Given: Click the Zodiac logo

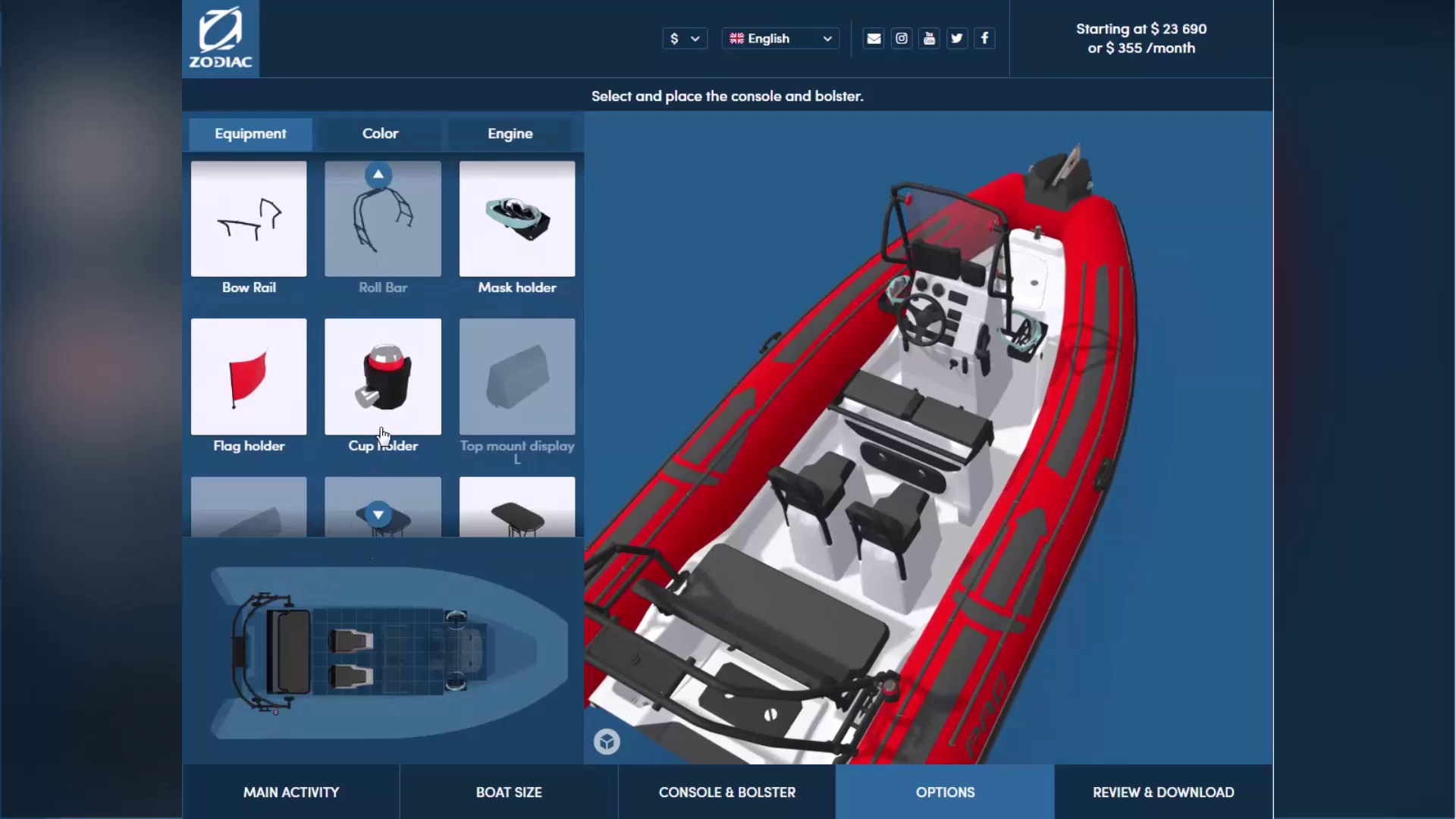Looking at the screenshot, I should click(x=220, y=38).
